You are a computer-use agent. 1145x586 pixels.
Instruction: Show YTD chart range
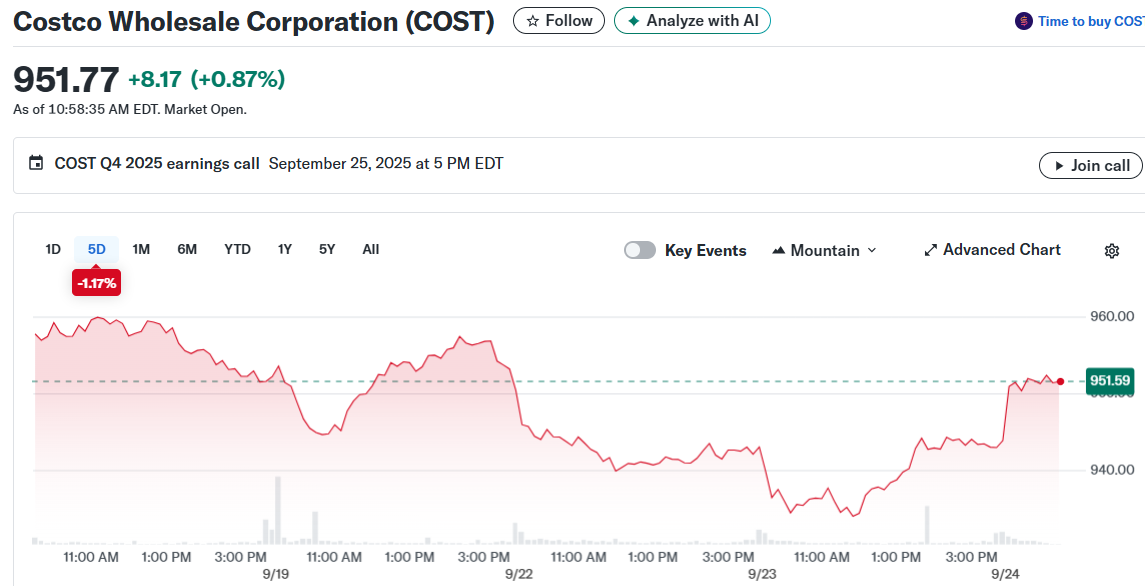(x=237, y=249)
